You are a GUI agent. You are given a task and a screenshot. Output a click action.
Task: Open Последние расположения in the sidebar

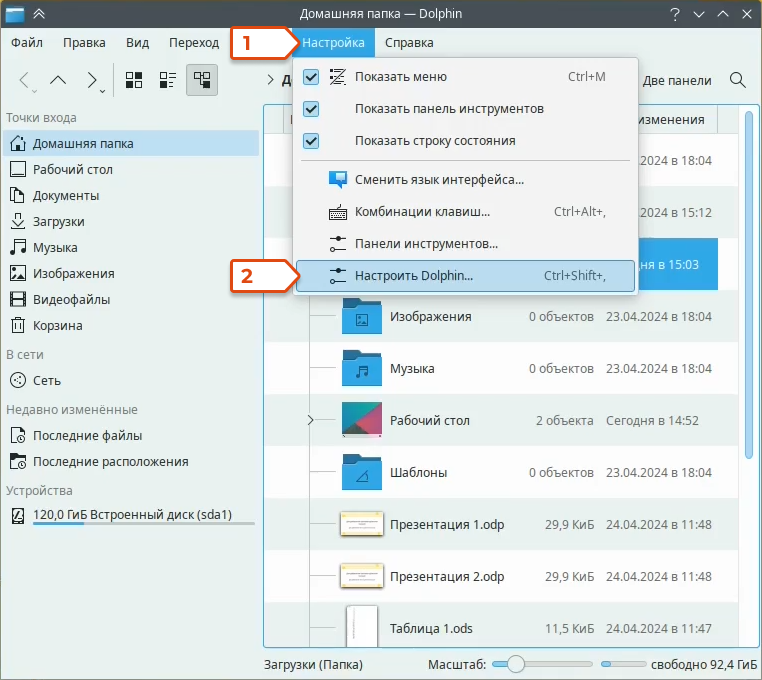(131, 462)
